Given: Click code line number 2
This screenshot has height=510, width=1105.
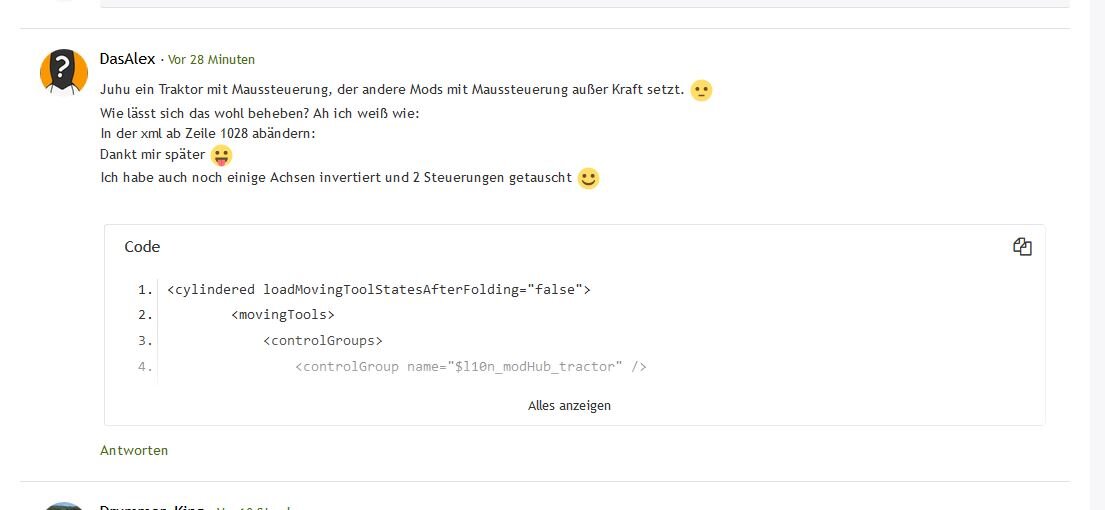Looking at the screenshot, I should point(146,315).
